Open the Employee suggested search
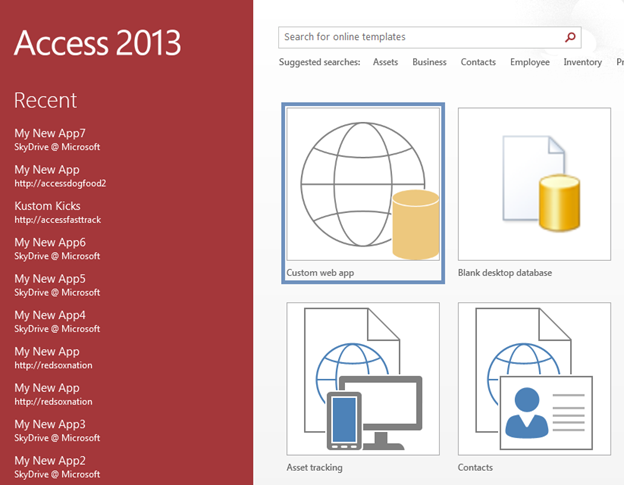This screenshot has height=485, width=624. 529,62
